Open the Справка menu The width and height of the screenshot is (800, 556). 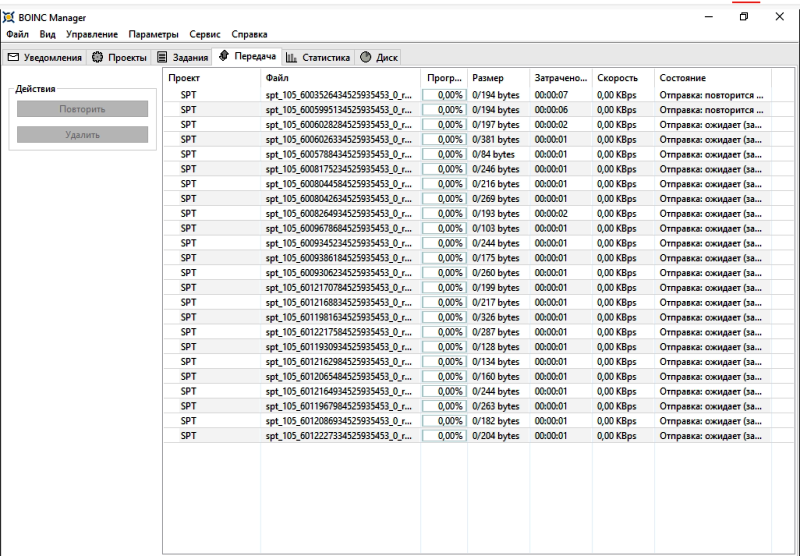pos(249,34)
